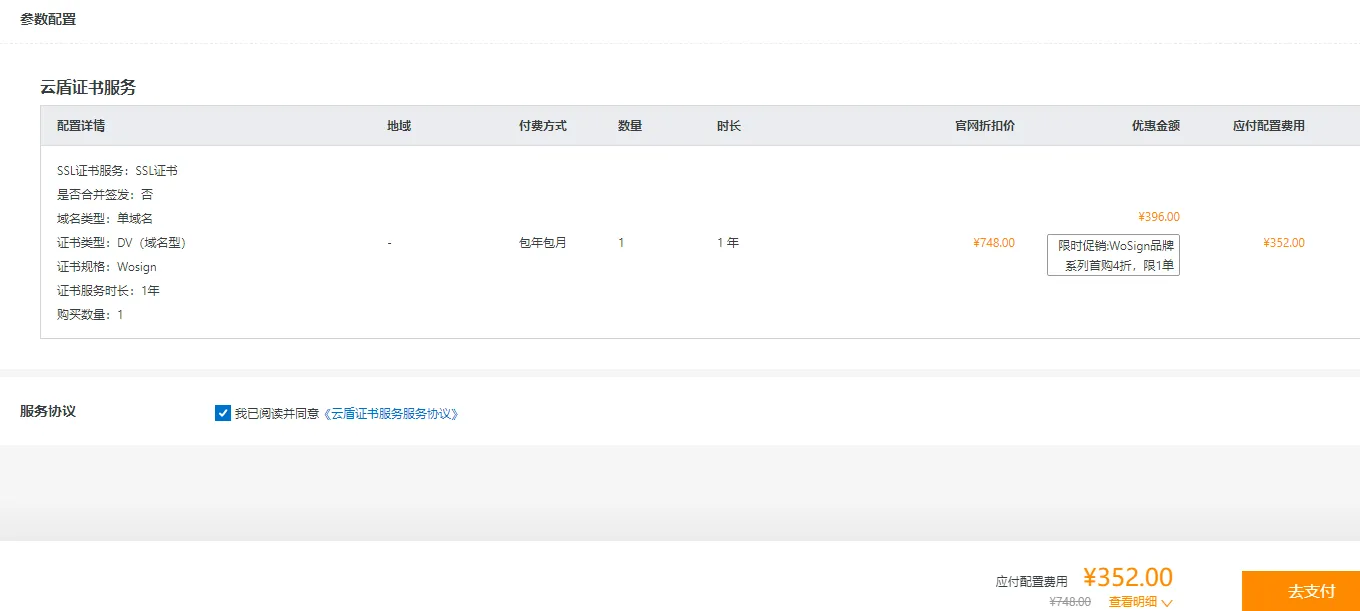
Task: Click the dash in the 地域 column
Action: (x=390, y=243)
